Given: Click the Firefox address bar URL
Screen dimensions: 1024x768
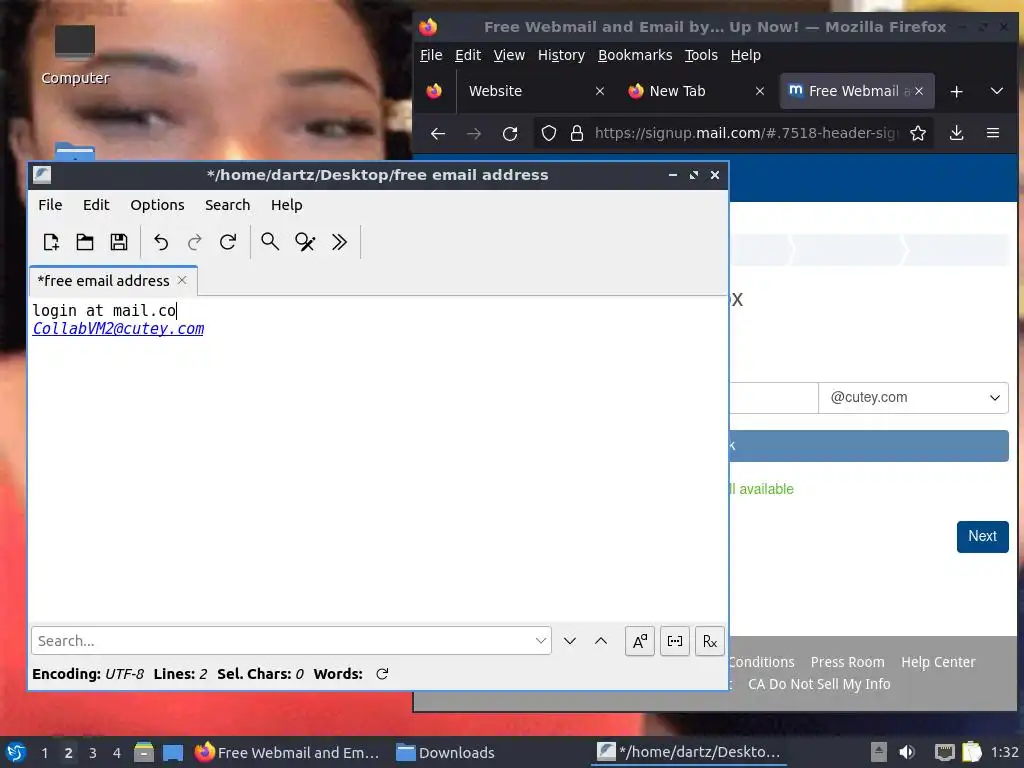Looking at the screenshot, I should pos(746,133).
